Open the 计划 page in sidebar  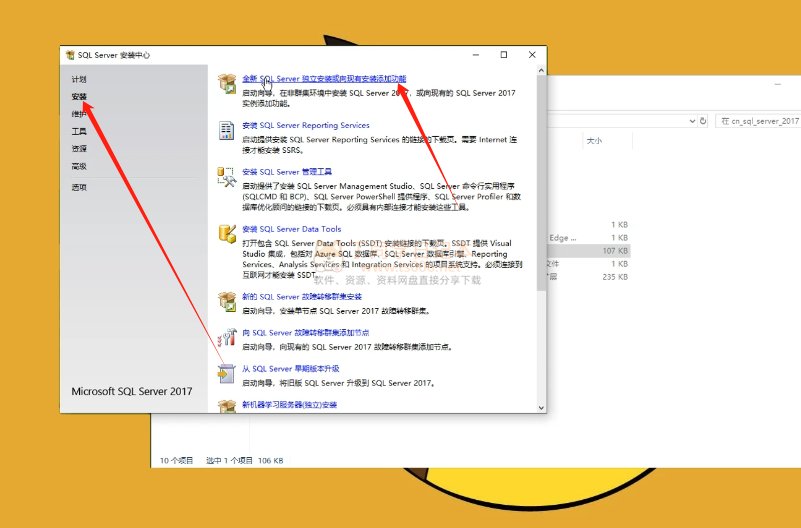[x=79, y=79]
